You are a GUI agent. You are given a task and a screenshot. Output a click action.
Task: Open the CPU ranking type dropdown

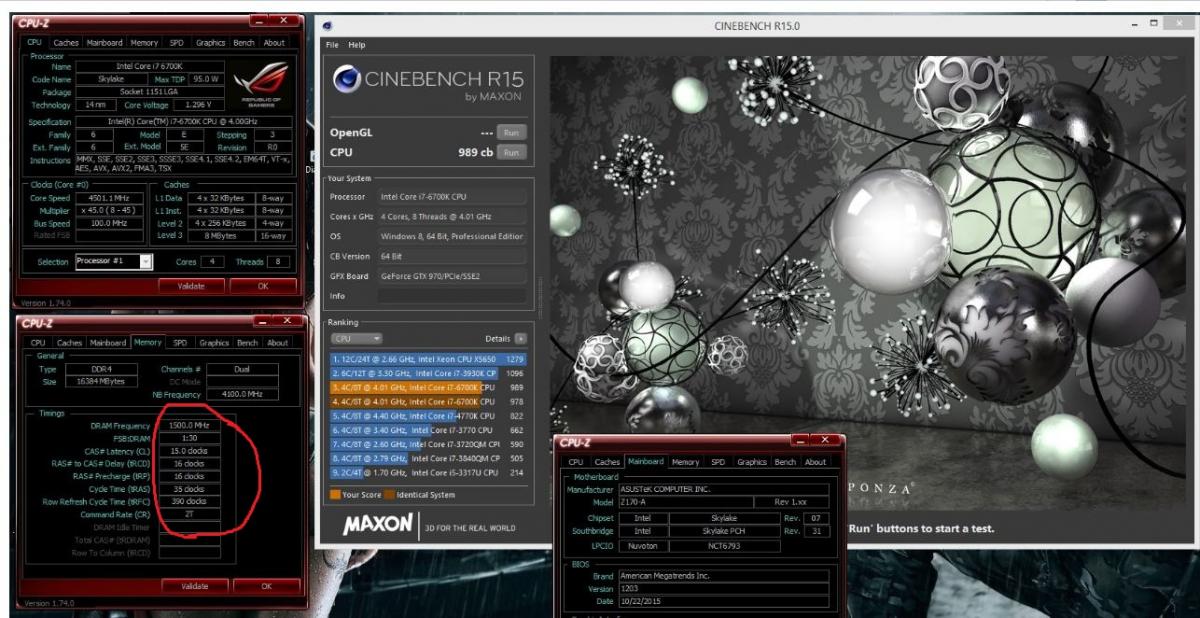[x=356, y=339]
